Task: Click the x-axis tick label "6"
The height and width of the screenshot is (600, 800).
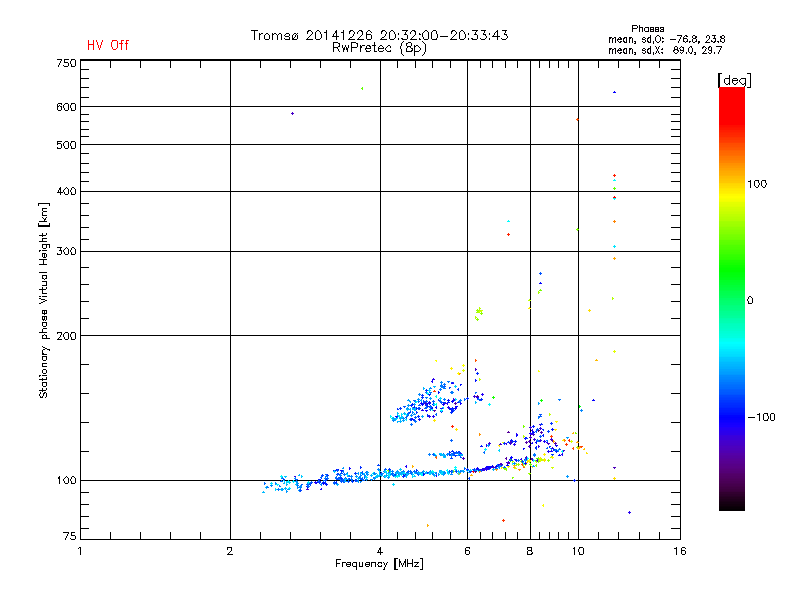Action: click(x=467, y=551)
